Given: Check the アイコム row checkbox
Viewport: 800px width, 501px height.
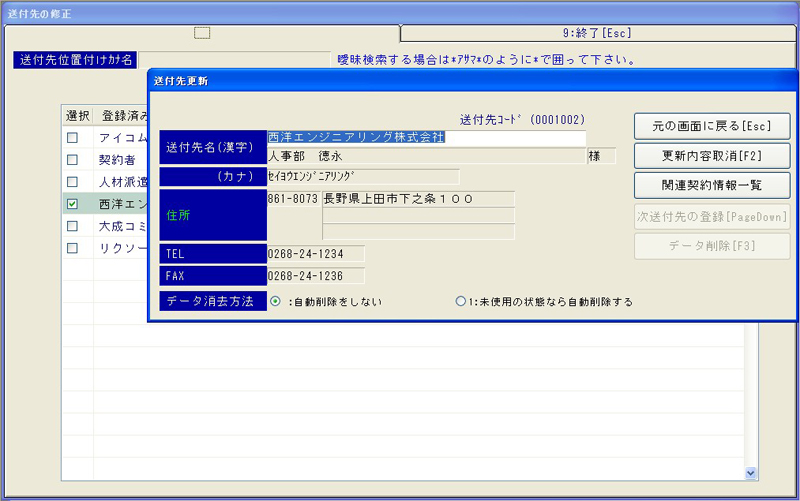Looking at the screenshot, I should tap(72, 138).
